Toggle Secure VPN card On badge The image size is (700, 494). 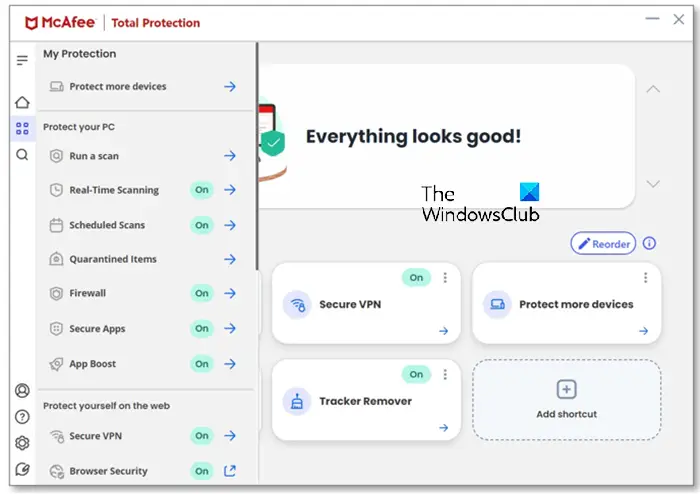(x=416, y=278)
